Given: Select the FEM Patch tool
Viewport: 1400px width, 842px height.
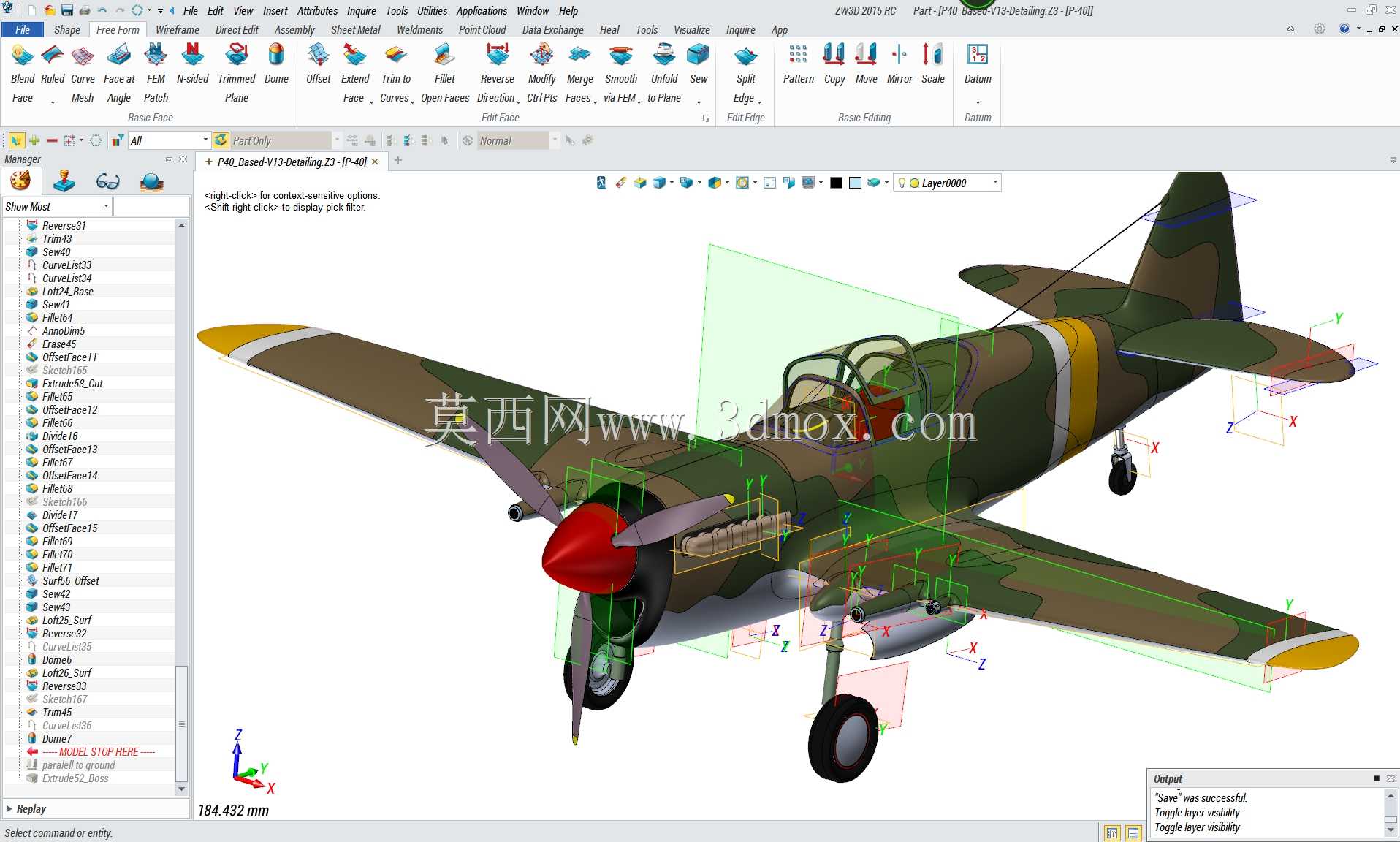Looking at the screenshot, I should [x=156, y=73].
